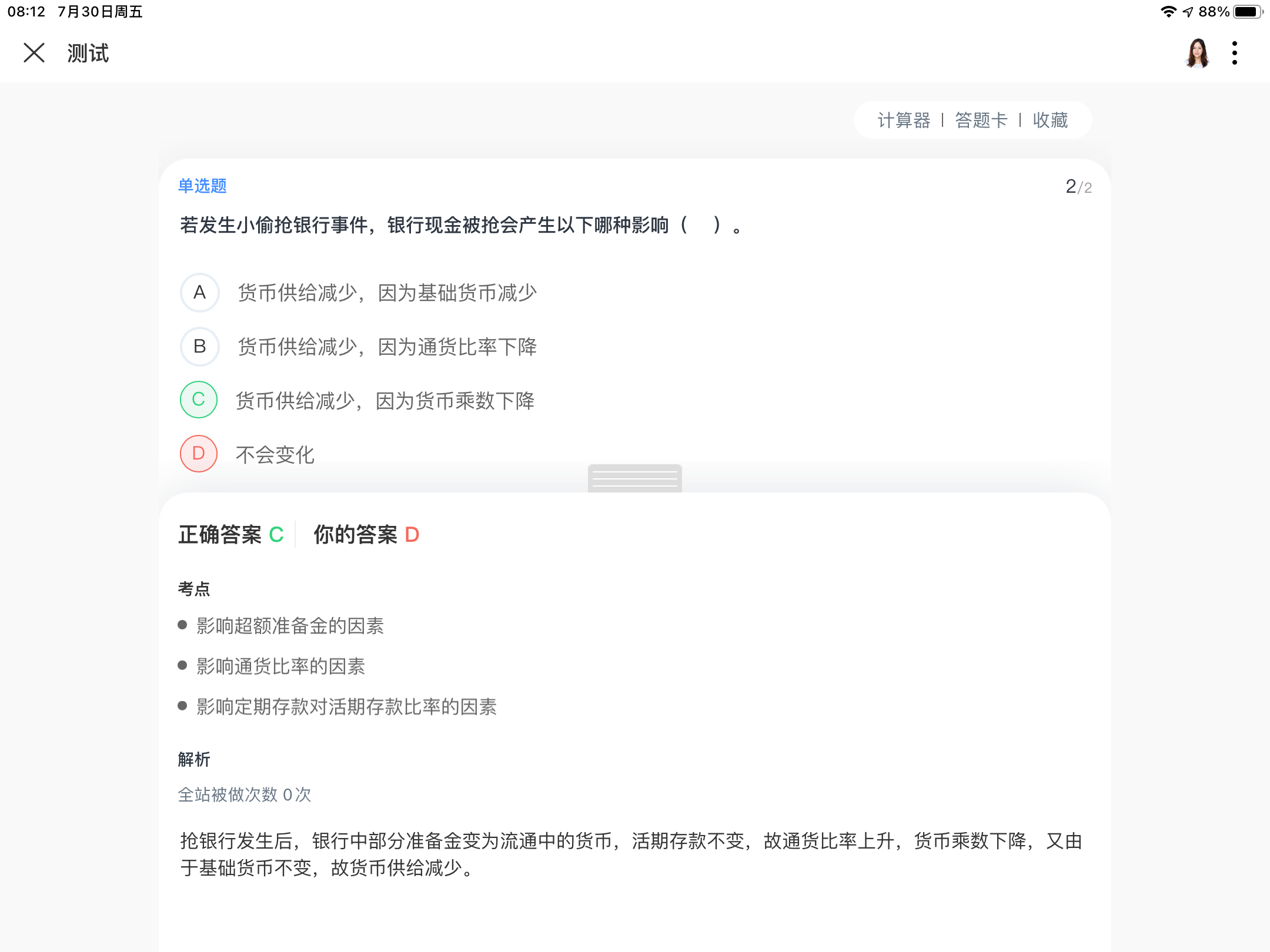Tap the user avatar photo
Screen dimensions: 1270x952
pyautogui.click(x=1197, y=53)
